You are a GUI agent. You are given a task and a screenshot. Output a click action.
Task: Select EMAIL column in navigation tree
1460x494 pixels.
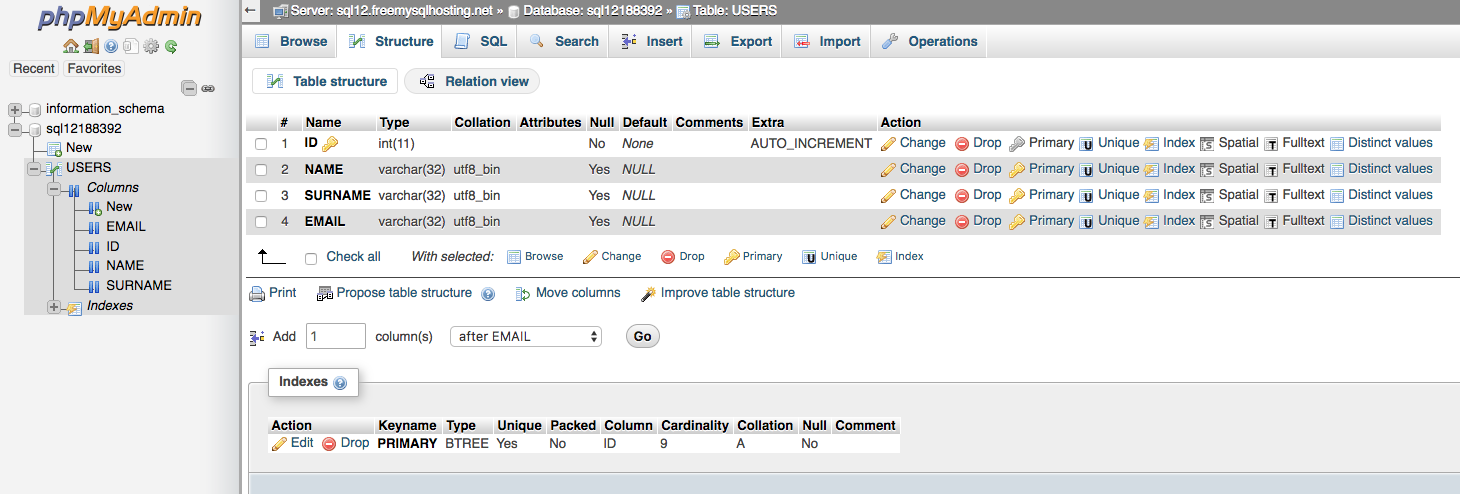[x=126, y=227]
